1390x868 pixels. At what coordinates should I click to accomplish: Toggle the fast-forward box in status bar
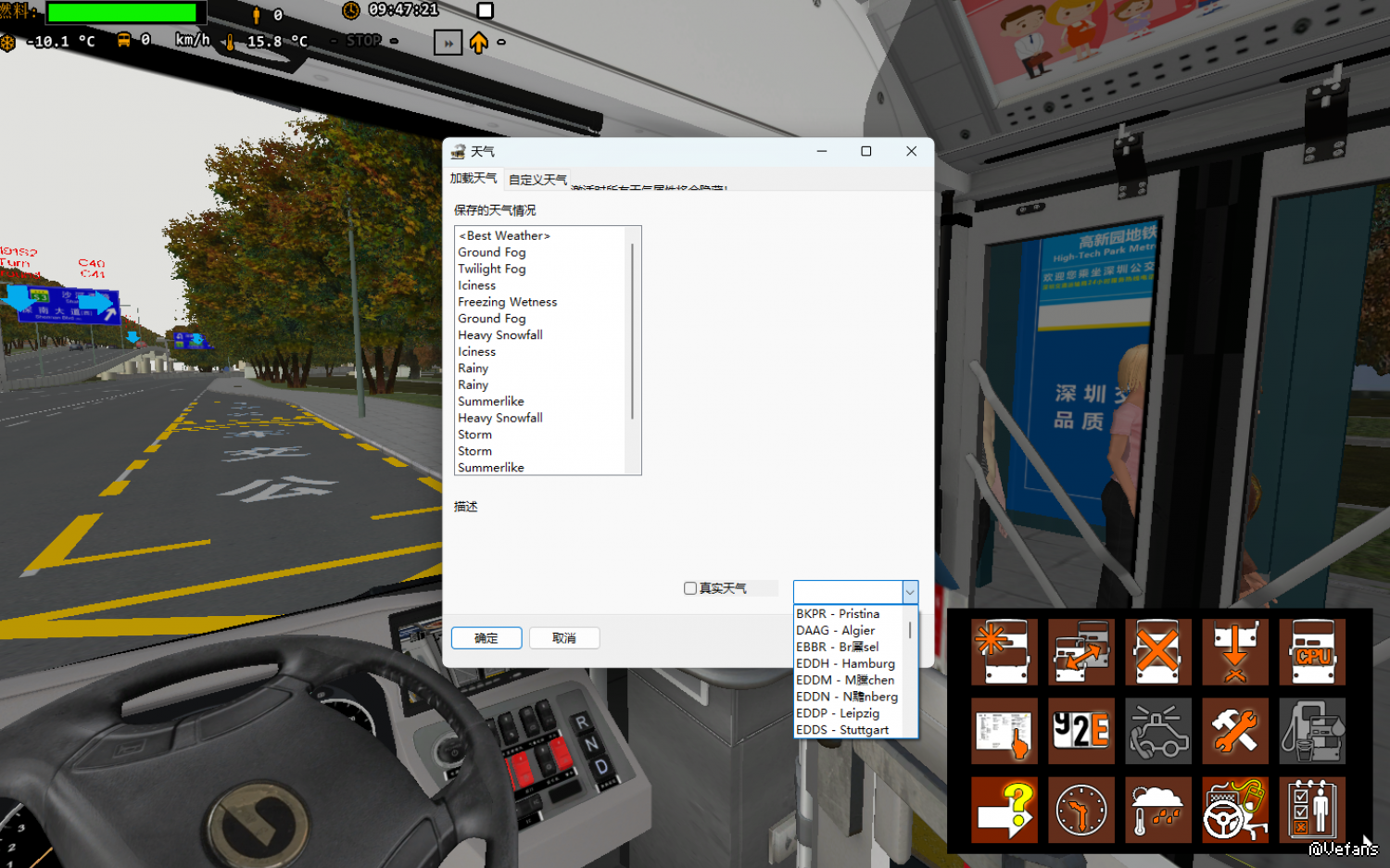point(448,43)
